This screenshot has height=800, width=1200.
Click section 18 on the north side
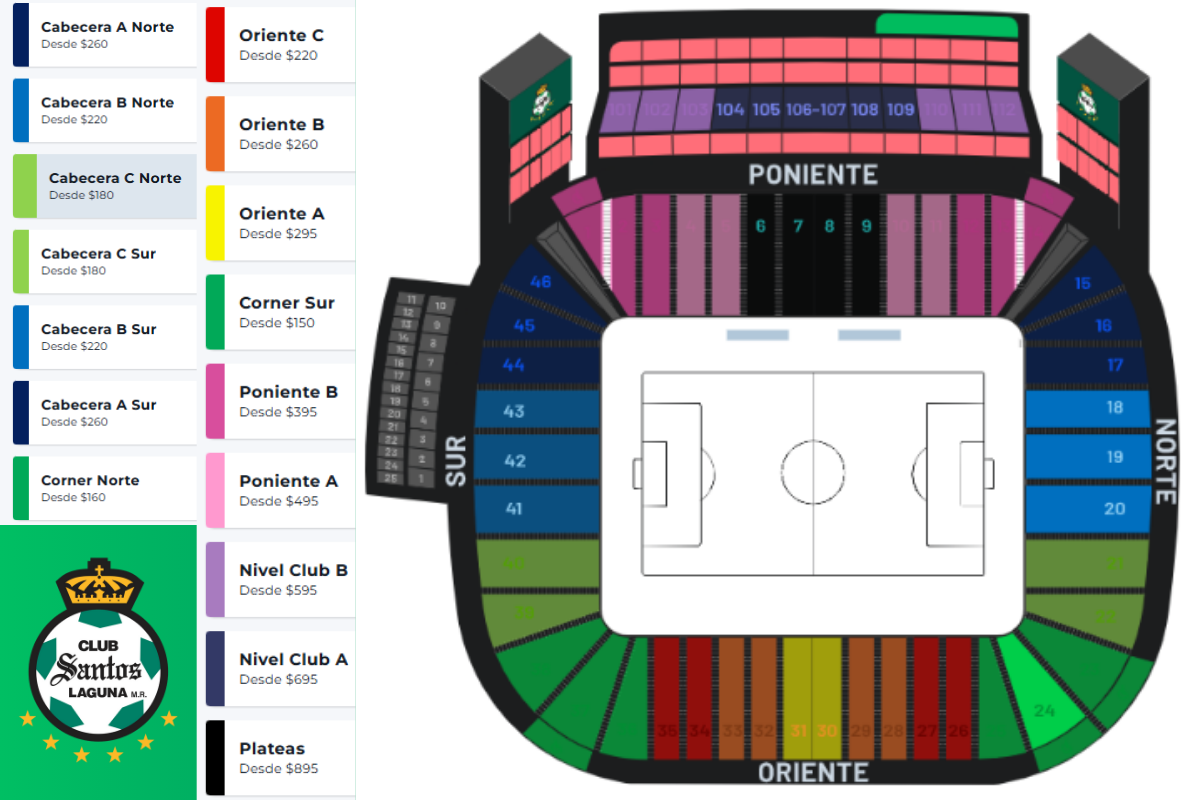pos(1114,408)
